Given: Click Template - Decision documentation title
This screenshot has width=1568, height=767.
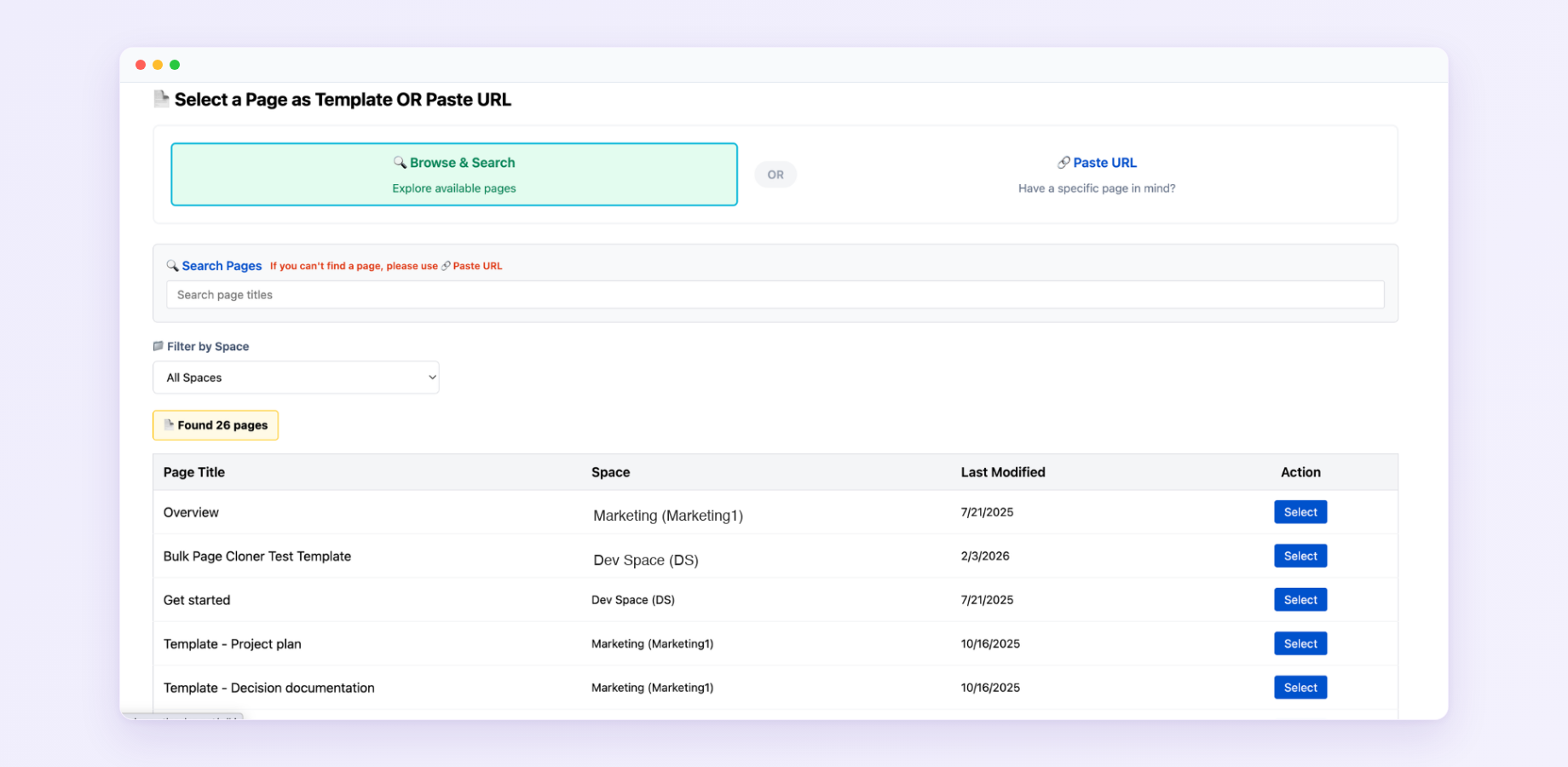Looking at the screenshot, I should (269, 688).
